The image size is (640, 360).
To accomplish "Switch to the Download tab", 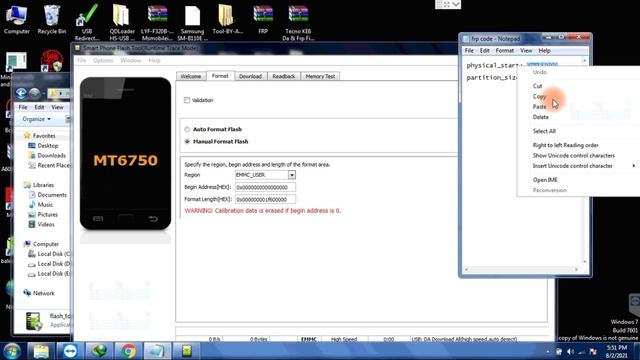I will click(250, 76).
